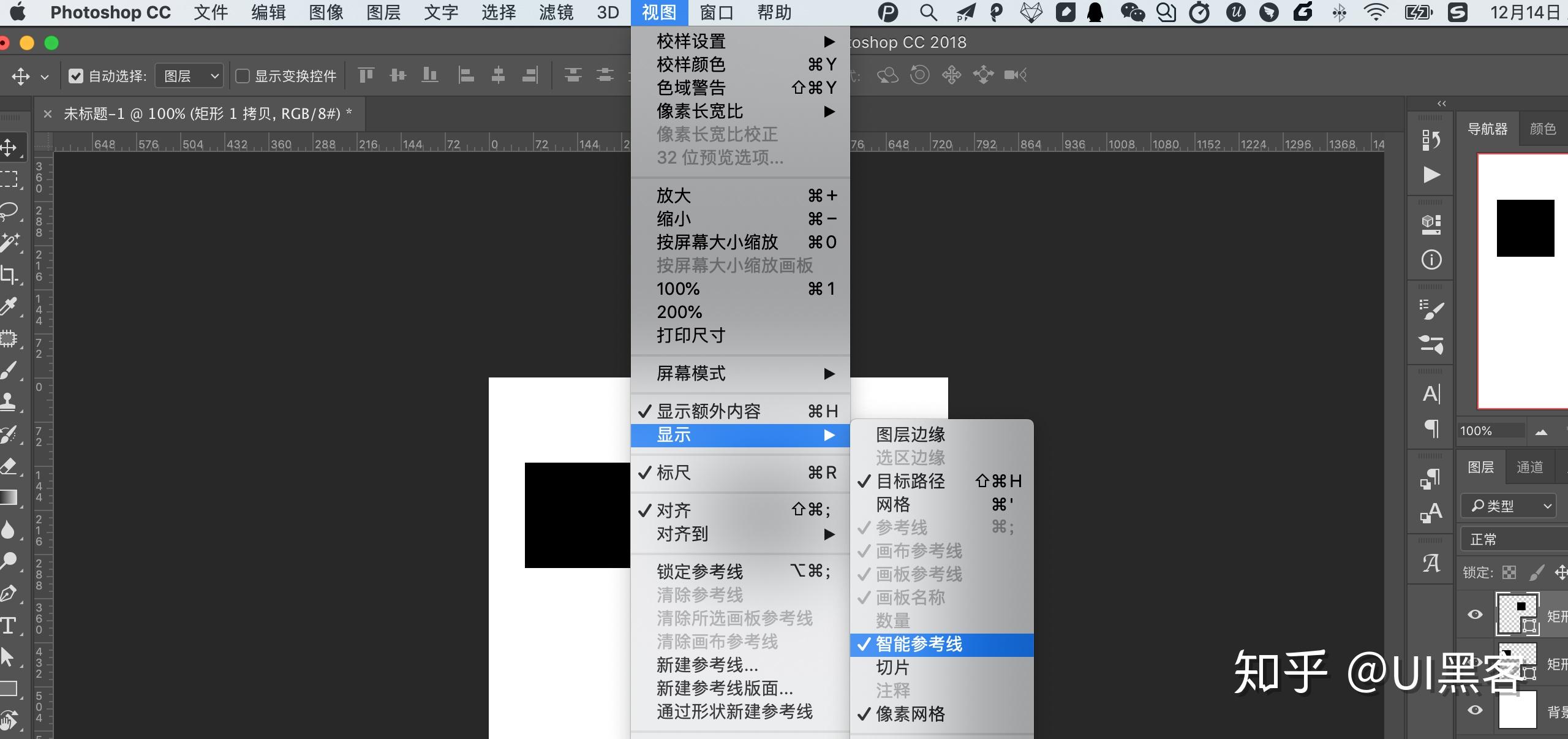Screen dimensions: 1568x739
Task: Click the align right edges icon
Action: pos(530,75)
